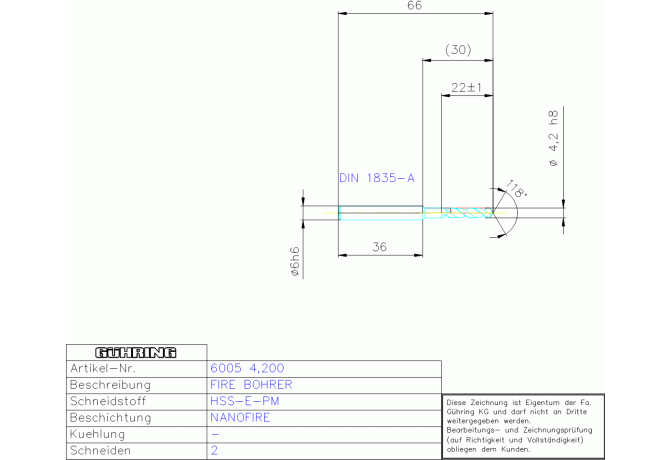The width and height of the screenshot is (670, 460).
Task: Click the Gühring logo in table header
Action: (x=135, y=352)
